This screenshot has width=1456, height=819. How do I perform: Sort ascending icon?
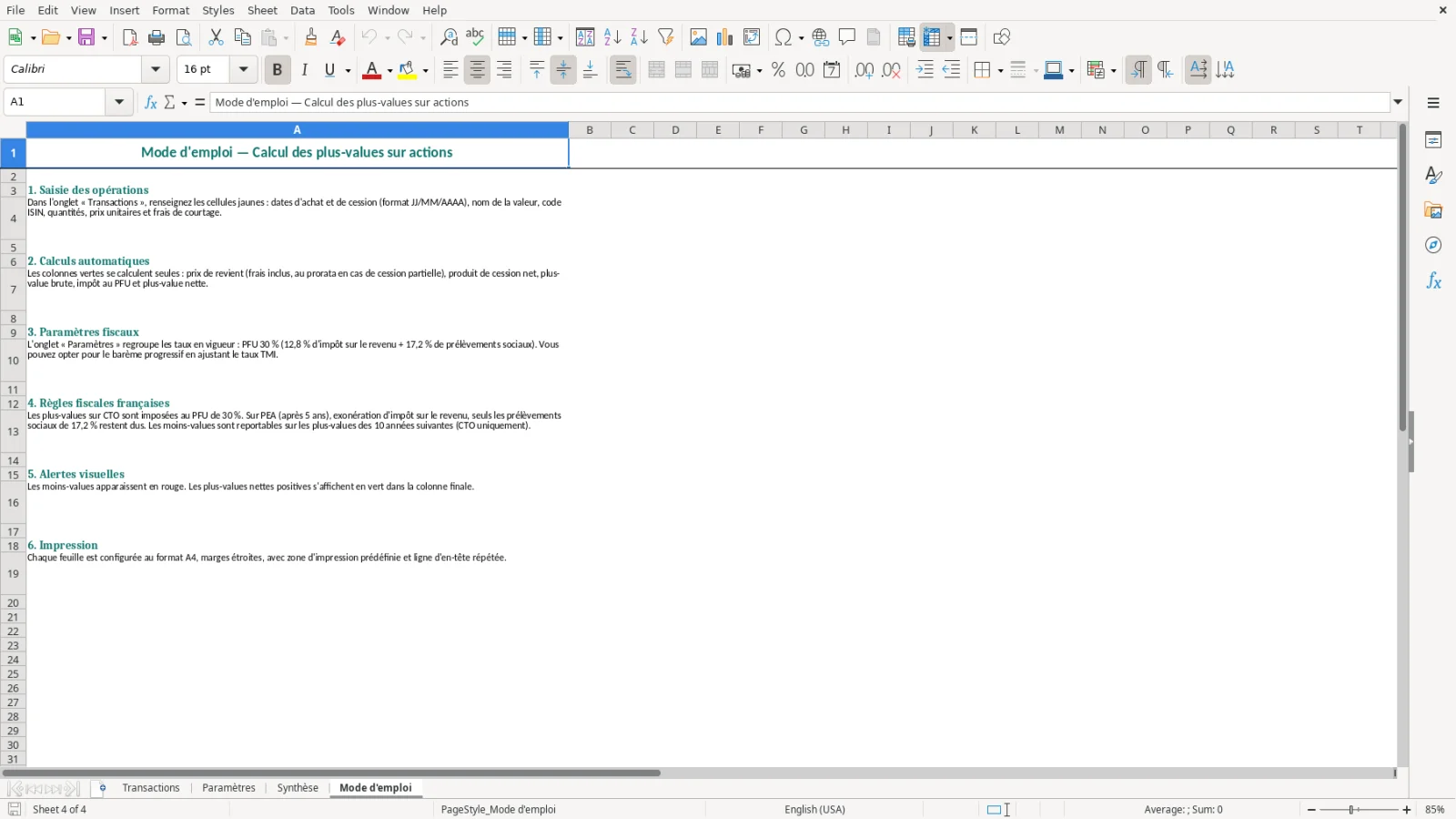pyautogui.click(x=612, y=37)
